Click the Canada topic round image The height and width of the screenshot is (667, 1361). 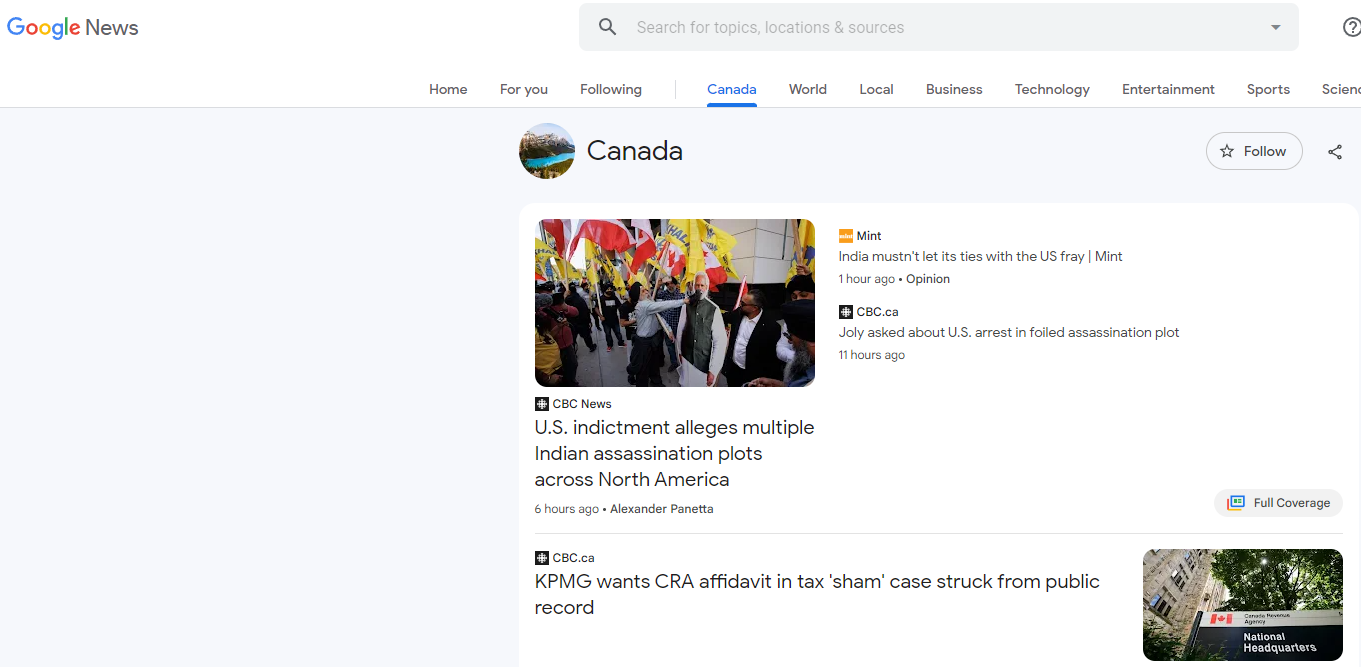[x=547, y=151]
